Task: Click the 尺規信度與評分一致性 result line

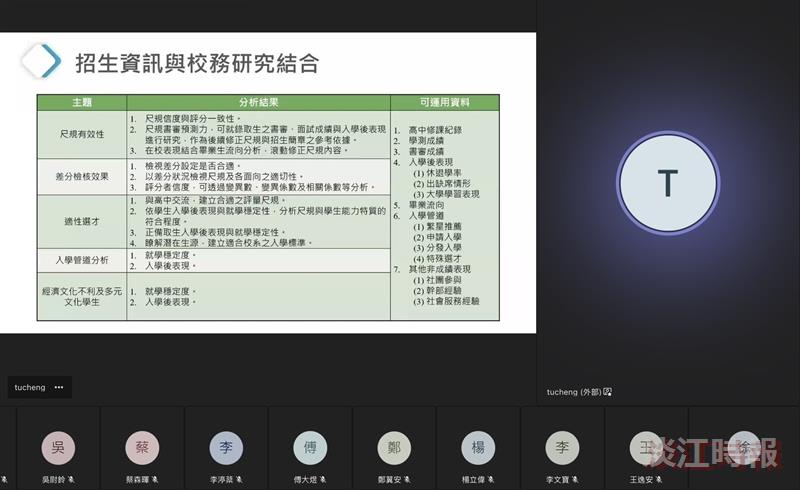Action: click(193, 119)
